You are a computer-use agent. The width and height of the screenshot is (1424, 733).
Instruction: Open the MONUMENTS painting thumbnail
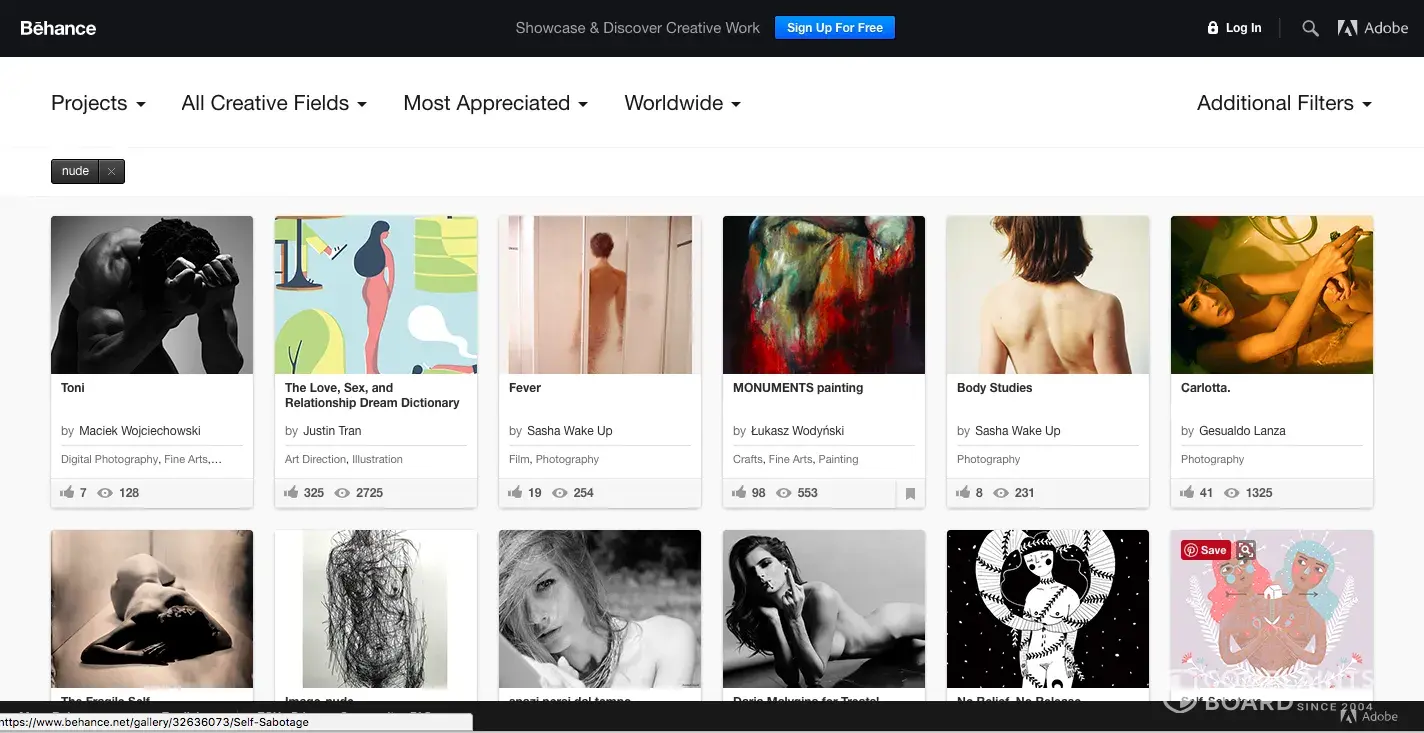click(823, 295)
